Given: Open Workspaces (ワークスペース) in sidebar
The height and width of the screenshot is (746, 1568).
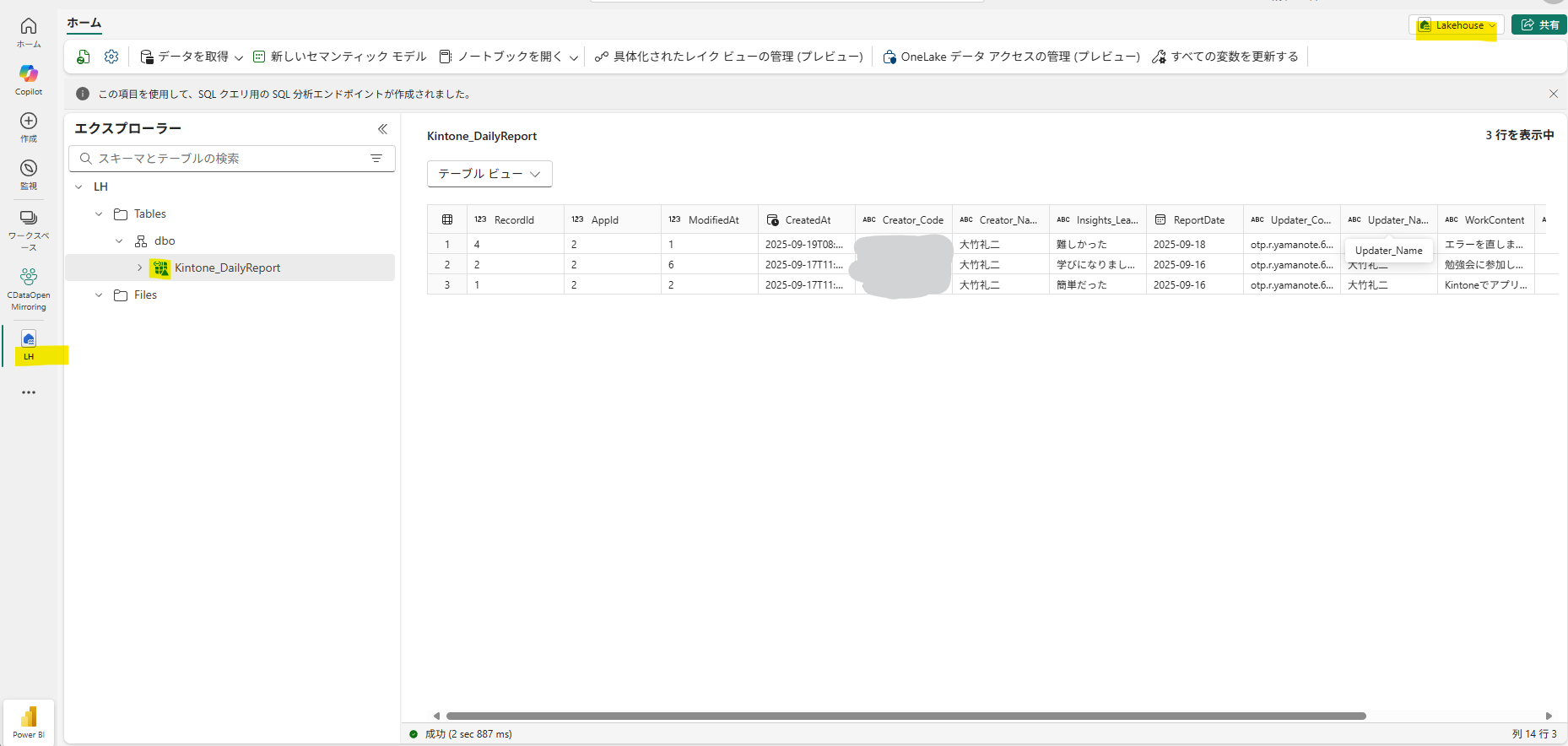Looking at the screenshot, I should click(29, 230).
